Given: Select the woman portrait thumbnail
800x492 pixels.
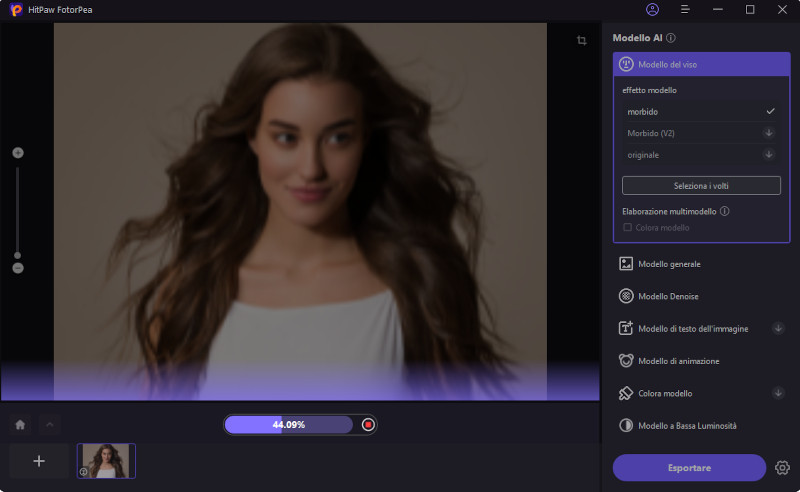Looking at the screenshot, I should (x=106, y=460).
